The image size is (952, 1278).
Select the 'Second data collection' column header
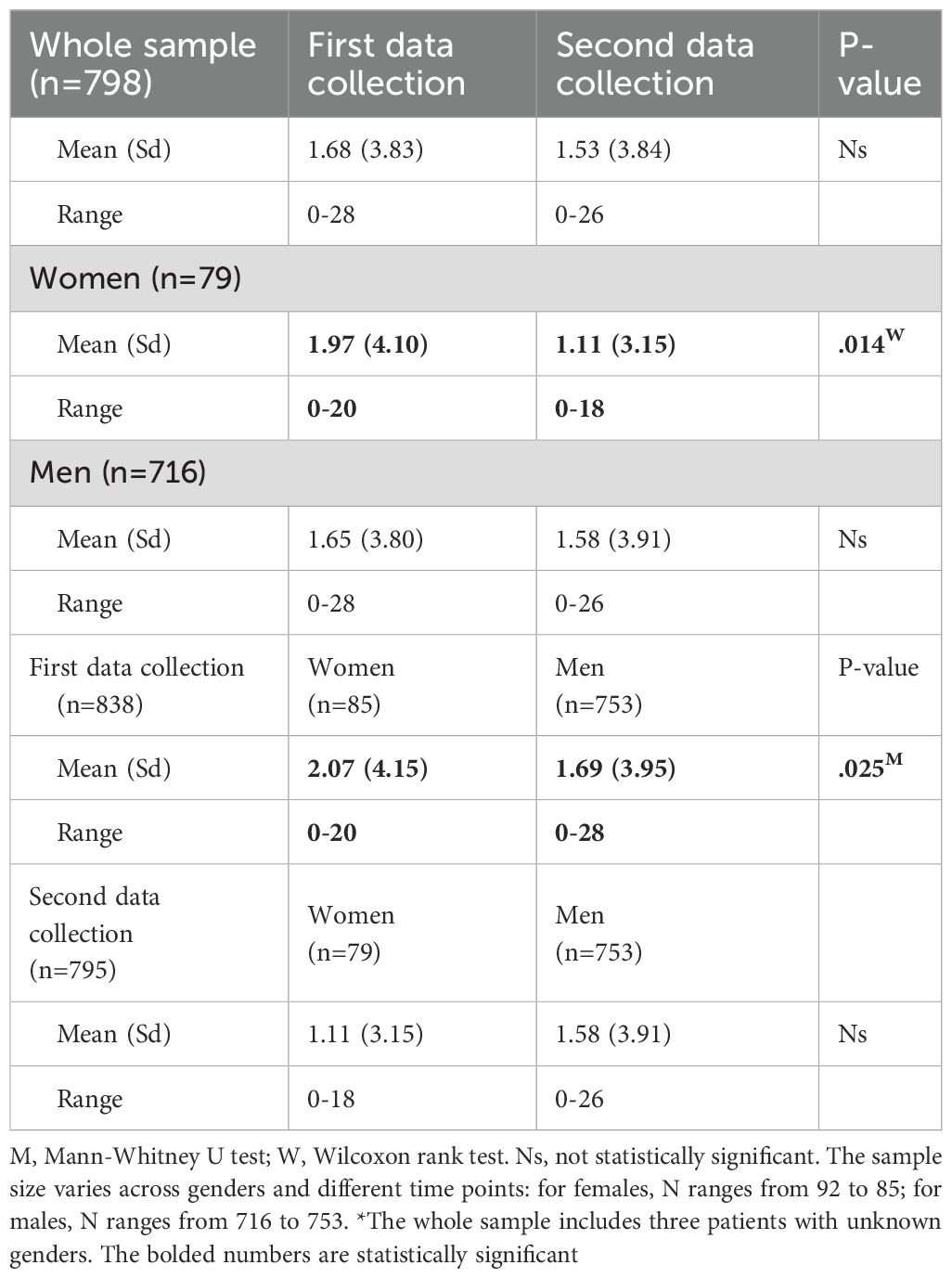(654, 63)
